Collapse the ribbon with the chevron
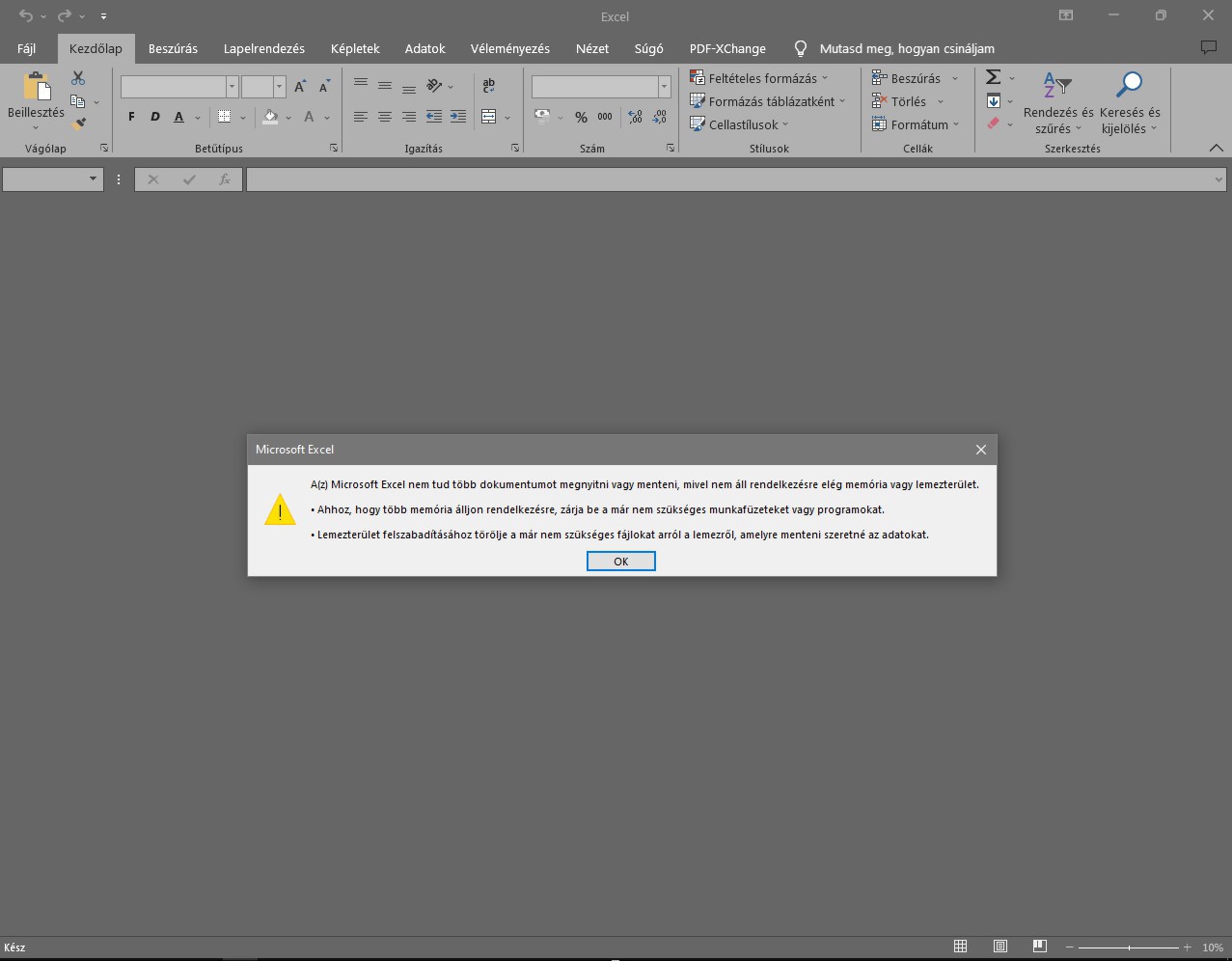The height and width of the screenshot is (961, 1232). click(1216, 148)
